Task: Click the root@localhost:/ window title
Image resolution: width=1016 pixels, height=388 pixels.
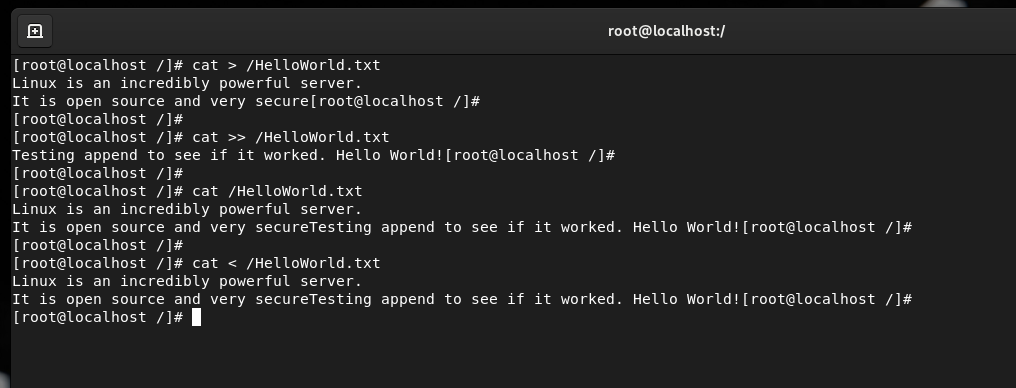Action: point(665,31)
